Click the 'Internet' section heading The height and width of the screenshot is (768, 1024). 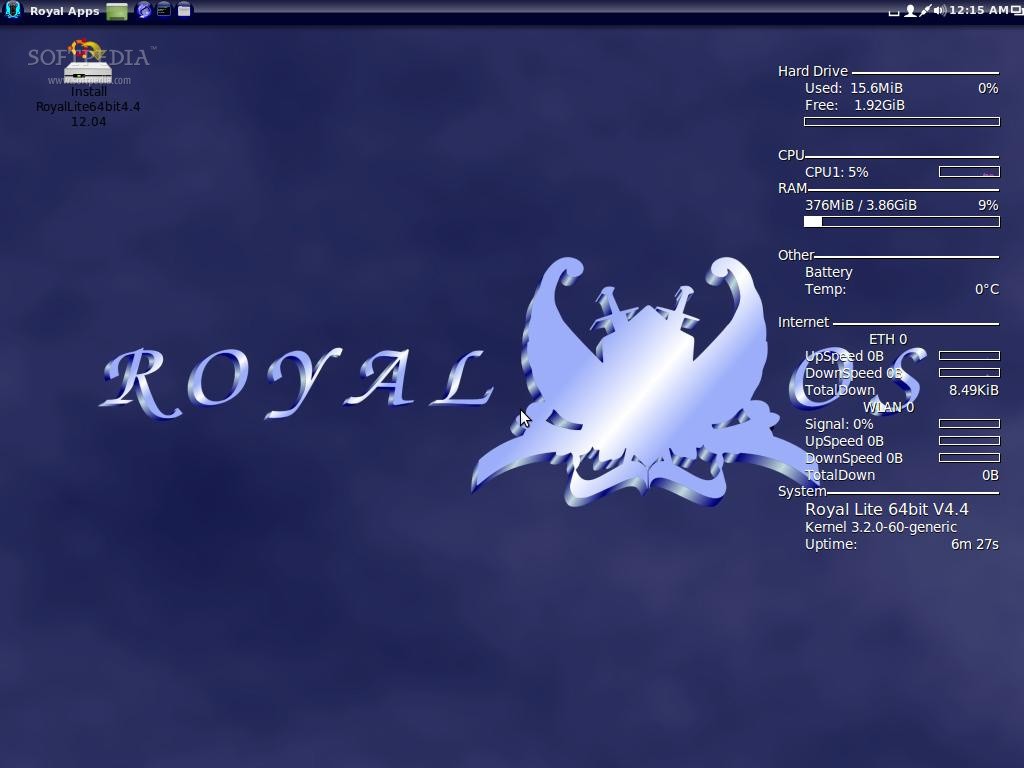pyautogui.click(x=803, y=322)
